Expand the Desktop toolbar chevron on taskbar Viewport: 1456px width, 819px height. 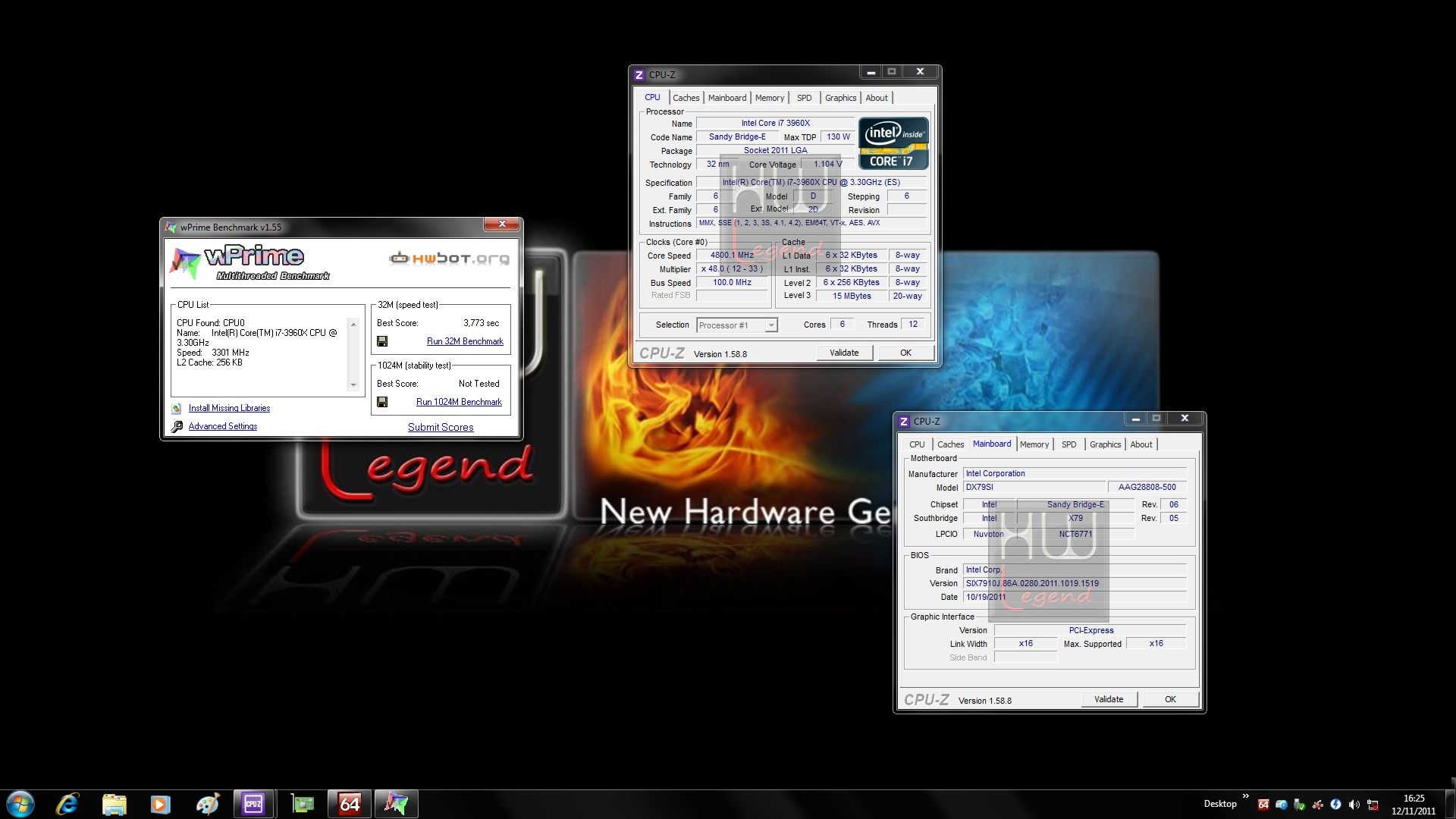(x=1245, y=796)
